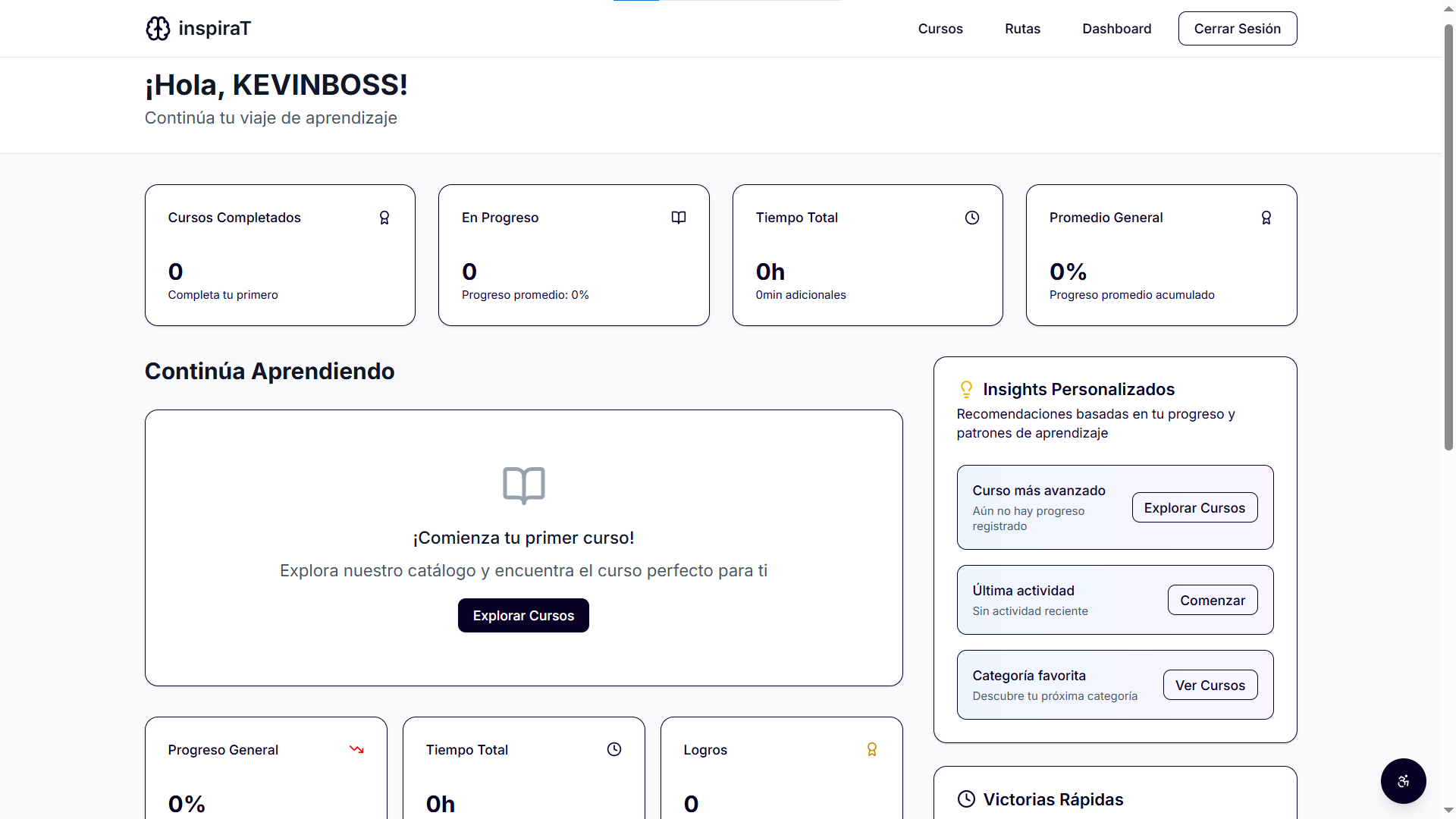Click the clock icon in top Tiempo Total card

(x=972, y=218)
